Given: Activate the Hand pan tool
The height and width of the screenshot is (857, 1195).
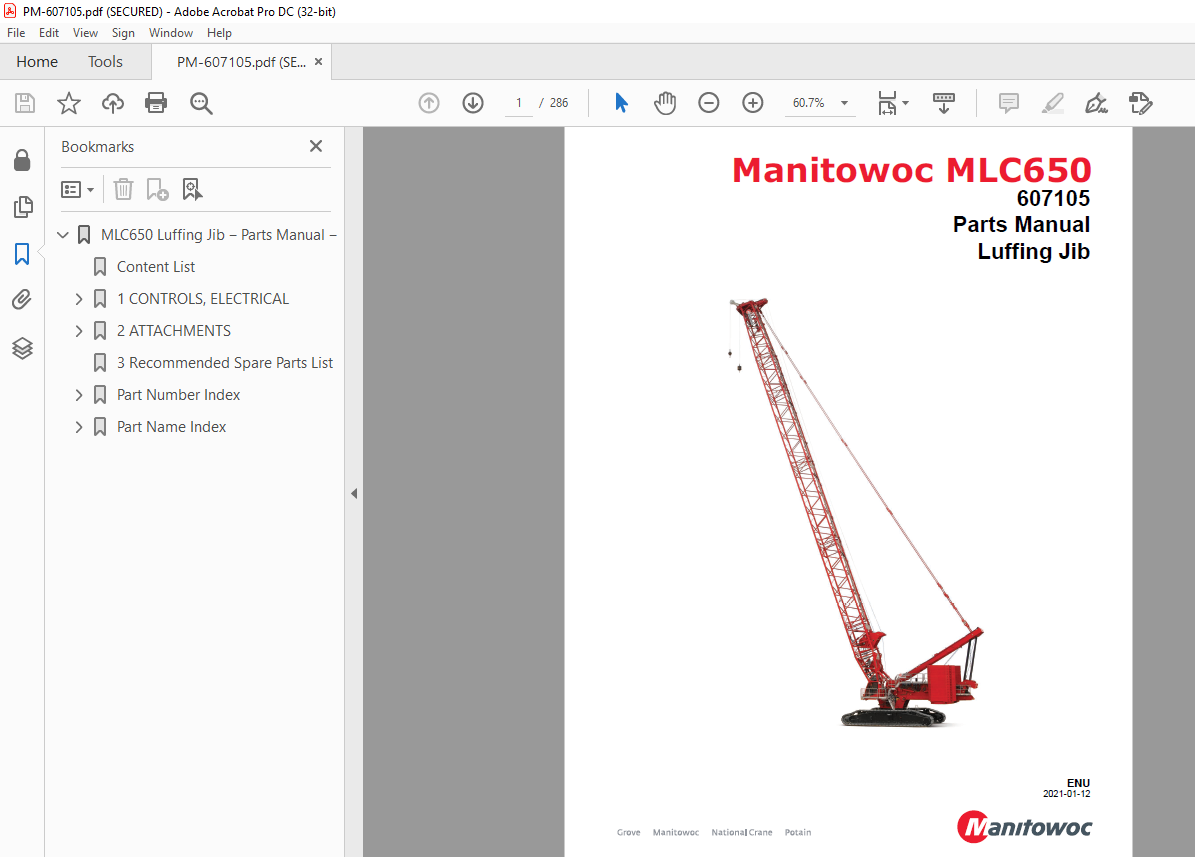Looking at the screenshot, I should 665,103.
